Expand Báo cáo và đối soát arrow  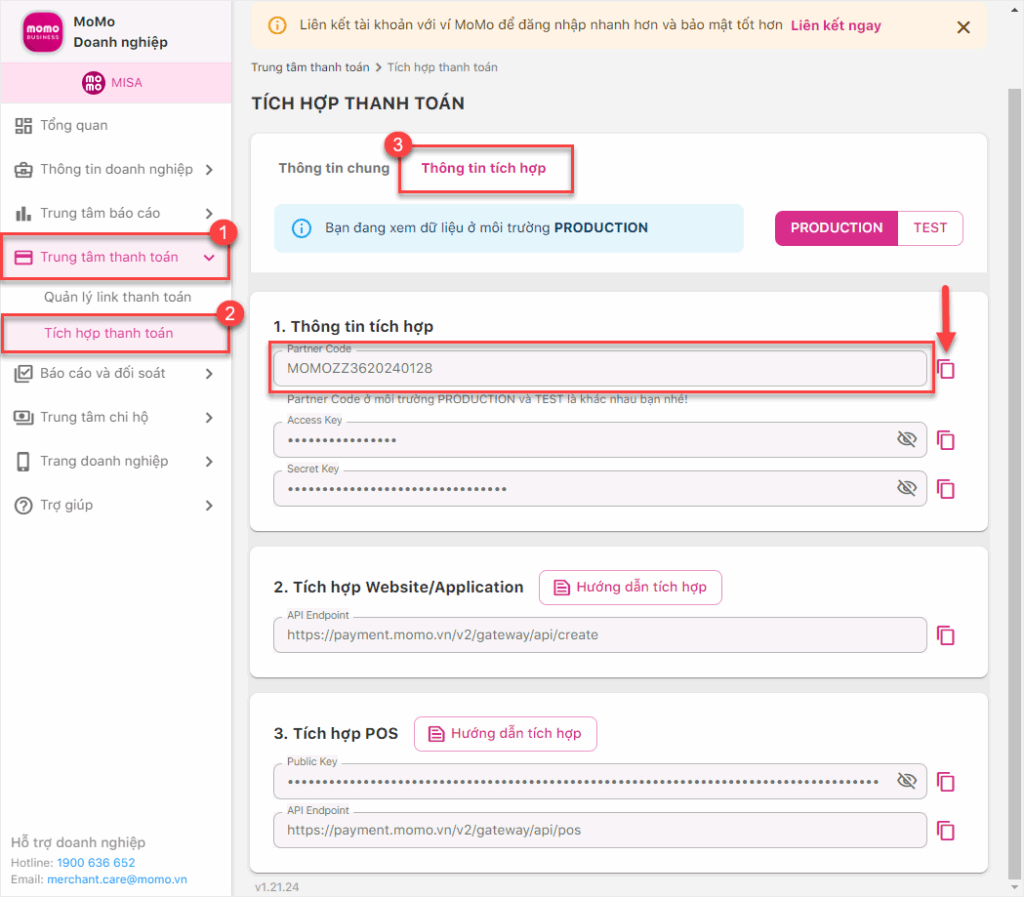pyautogui.click(x=209, y=374)
